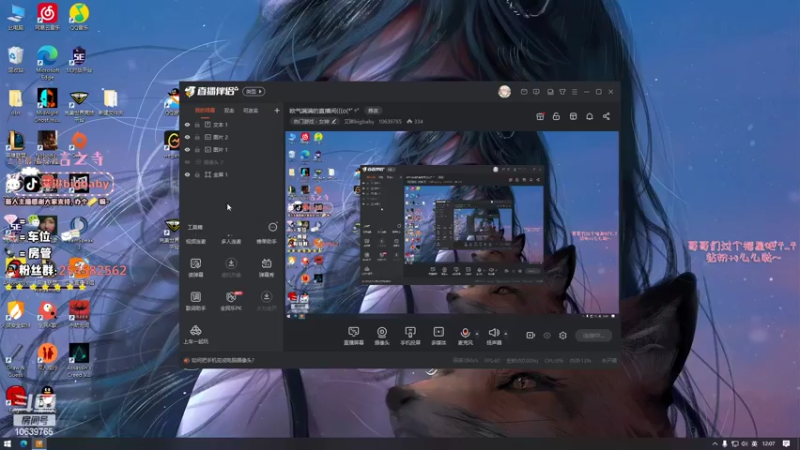Image resolution: width=800 pixels, height=450 pixels.
Task: Select the 图片 2 source row
Action: [232, 137]
